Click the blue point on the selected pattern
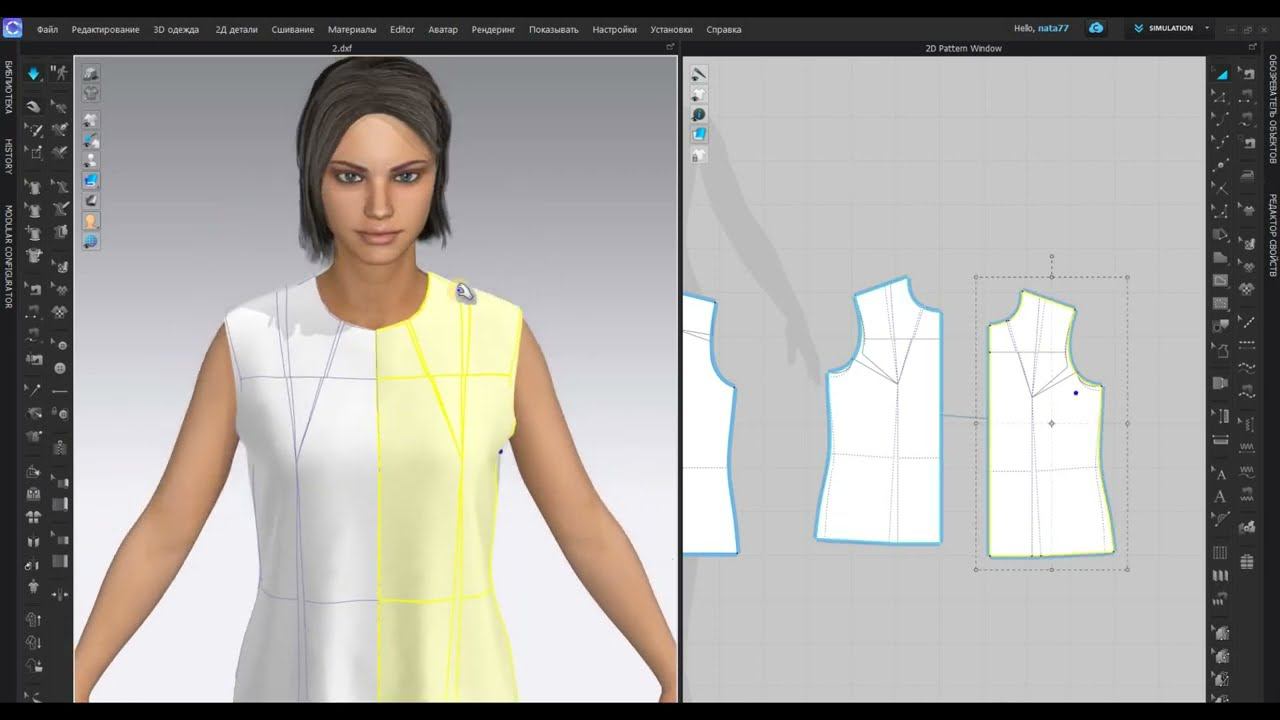Viewport: 1280px width, 720px height. pyautogui.click(x=1076, y=393)
